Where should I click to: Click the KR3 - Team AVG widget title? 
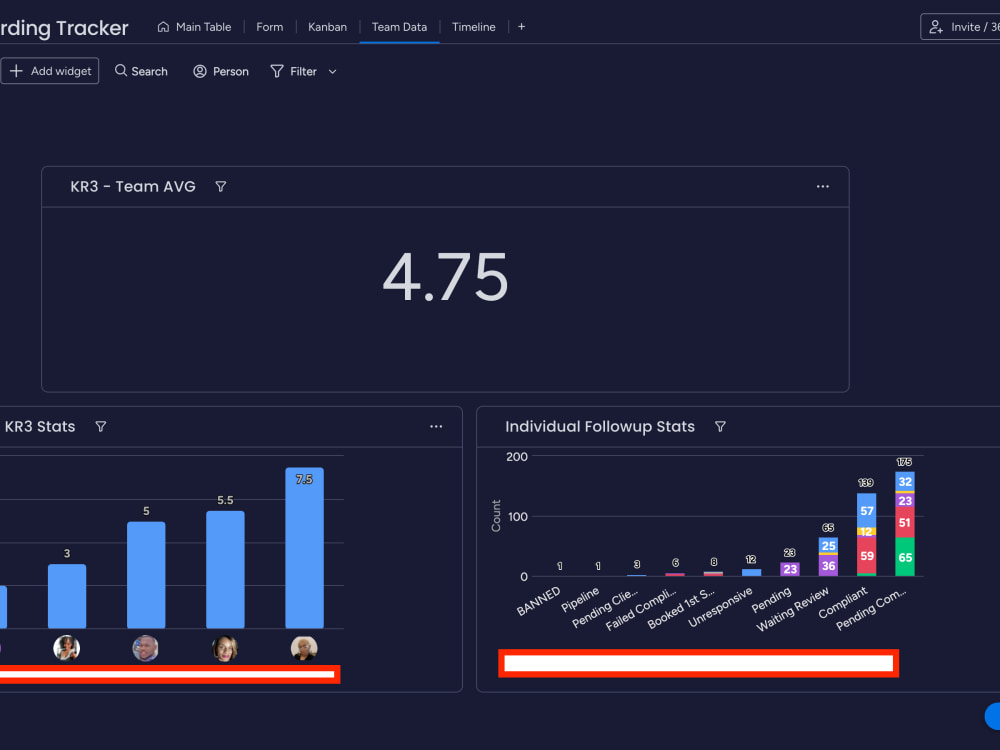click(133, 186)
